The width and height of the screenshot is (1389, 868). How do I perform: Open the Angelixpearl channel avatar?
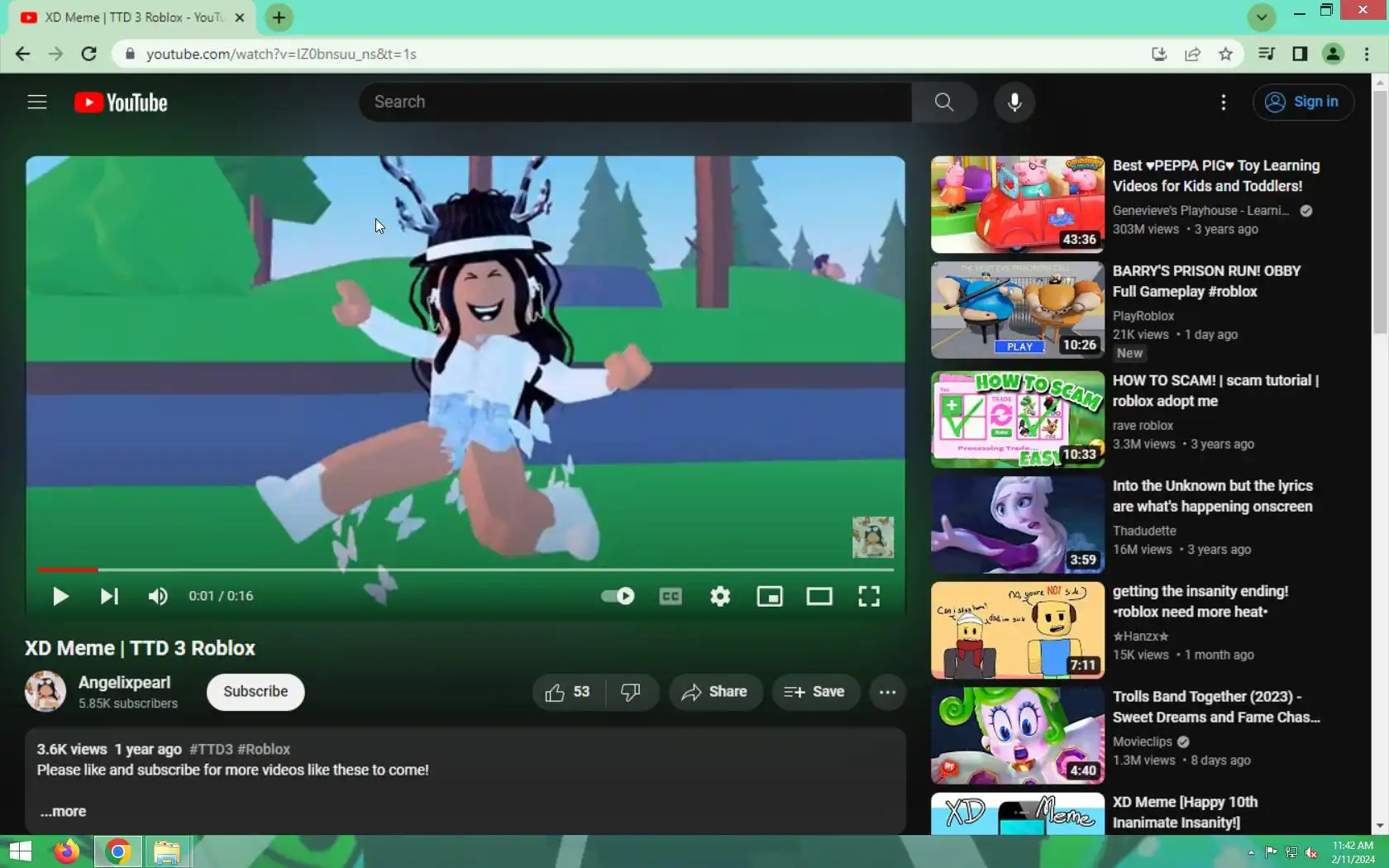(45, 691)
